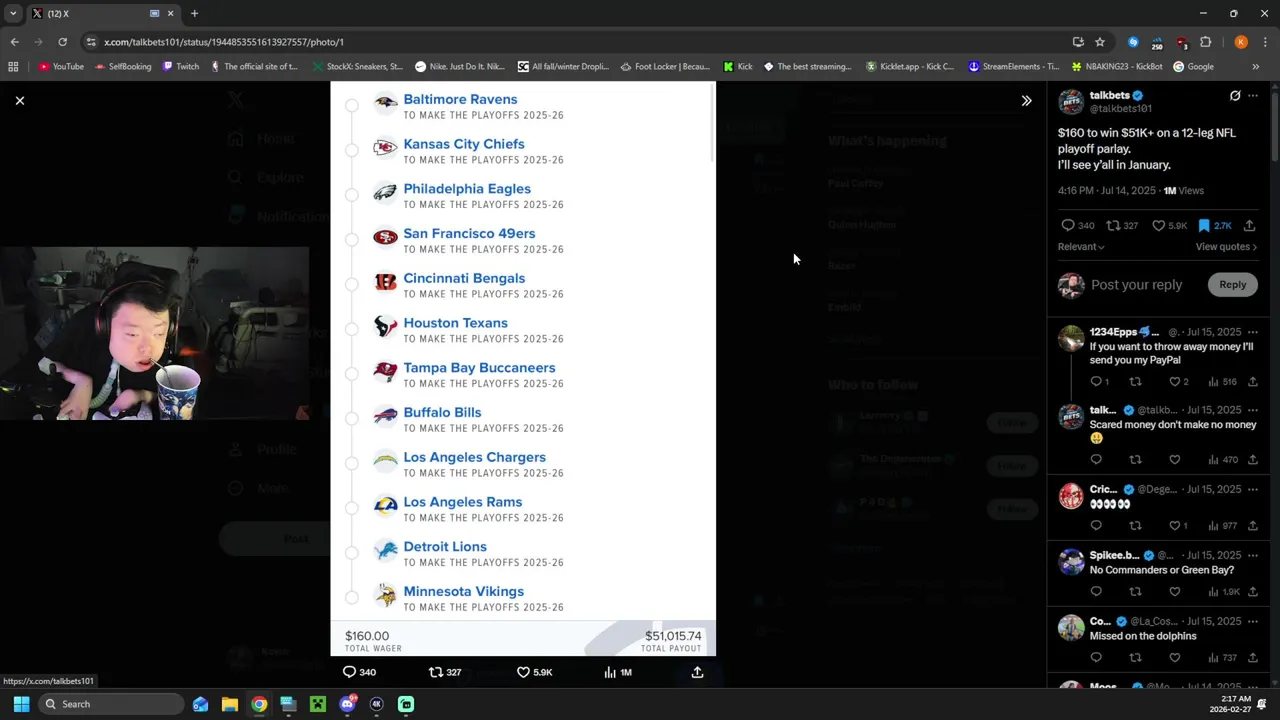Go back in browser history
1280x720 pixels.
(14, 42)
